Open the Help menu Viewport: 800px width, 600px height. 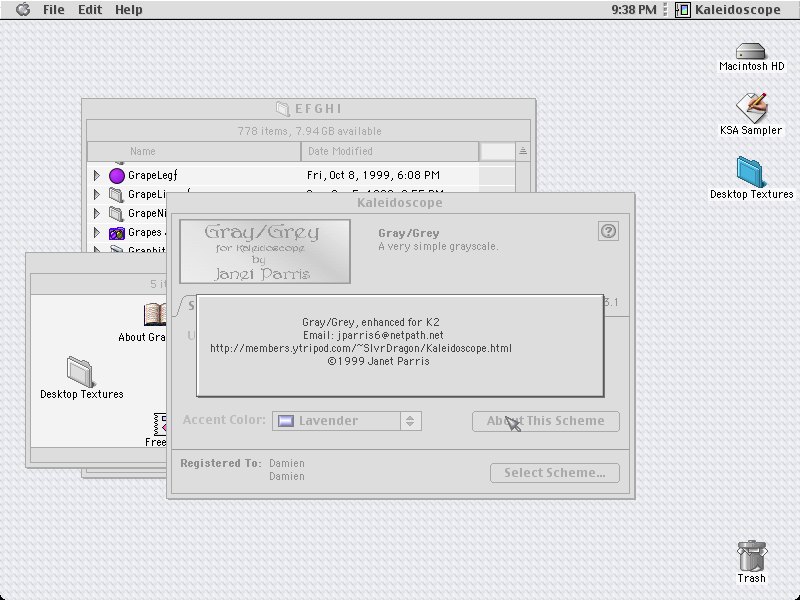pyautogui.click(x=129, y=10)
